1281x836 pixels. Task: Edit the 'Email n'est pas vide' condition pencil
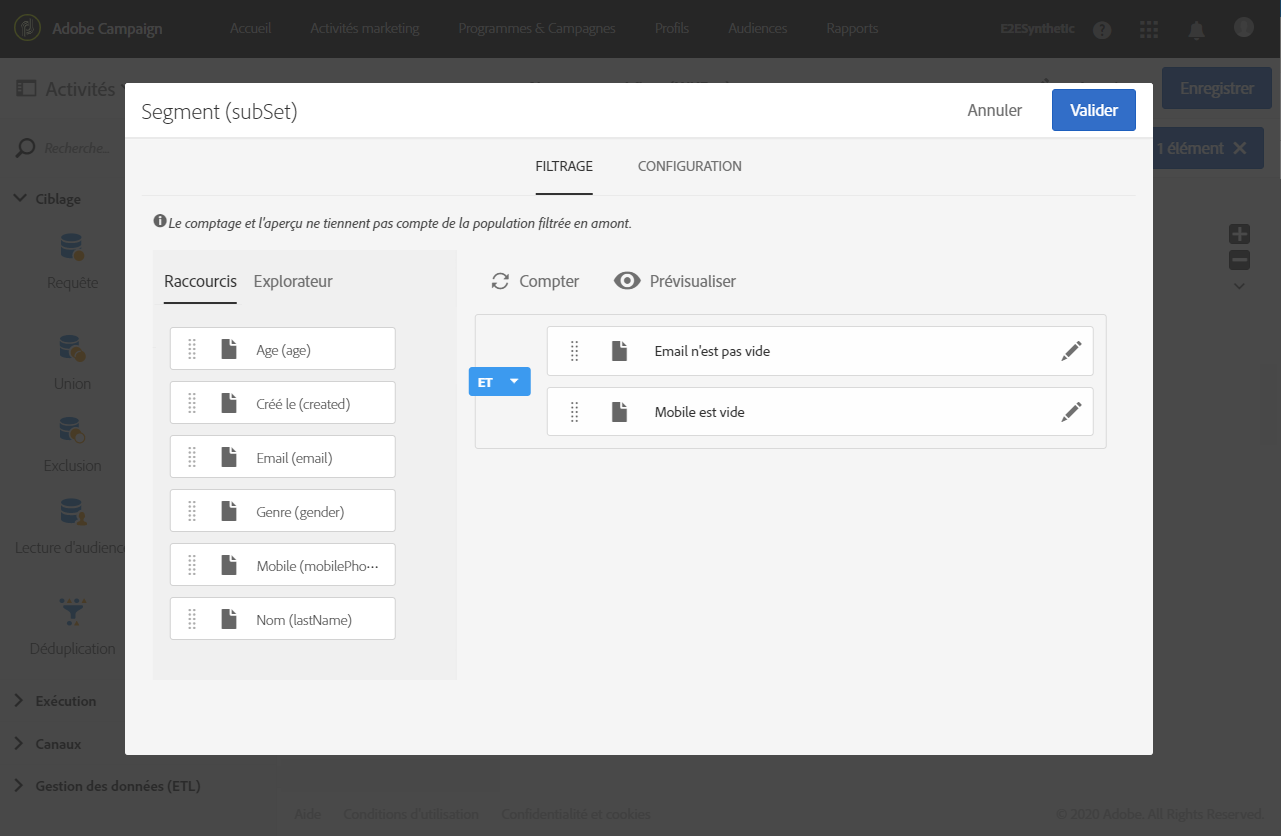(1071, 351)
